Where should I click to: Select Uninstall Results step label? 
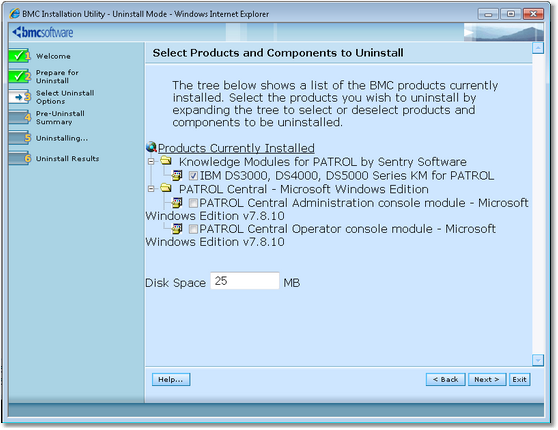68,159
